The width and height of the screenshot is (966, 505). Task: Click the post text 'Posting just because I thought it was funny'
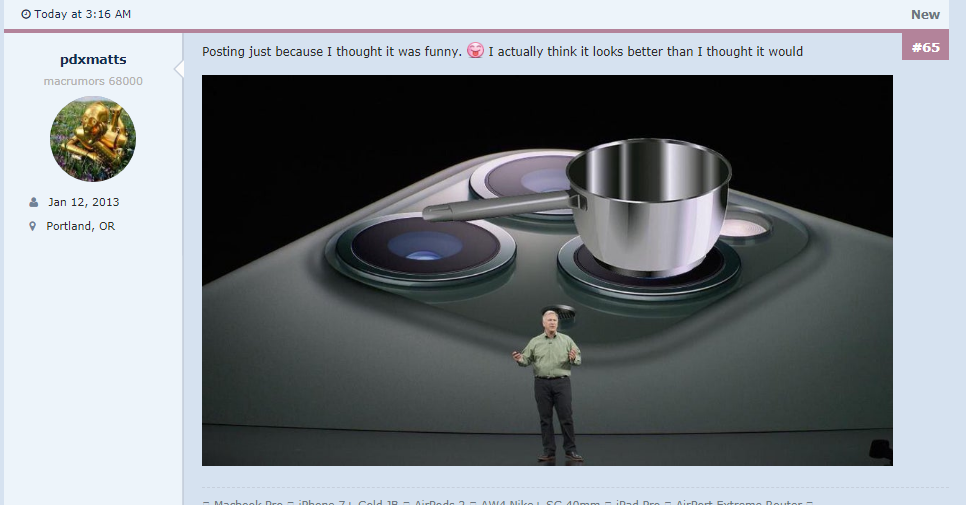[x=331, y=52]
